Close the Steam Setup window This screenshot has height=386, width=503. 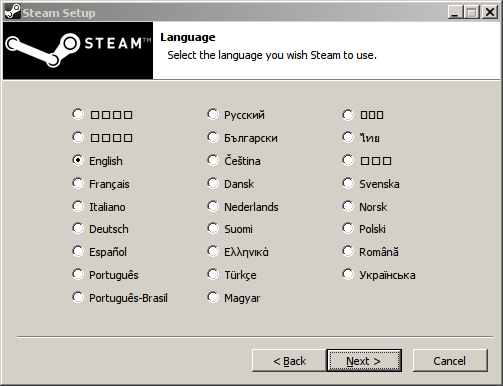coord(490,12)
